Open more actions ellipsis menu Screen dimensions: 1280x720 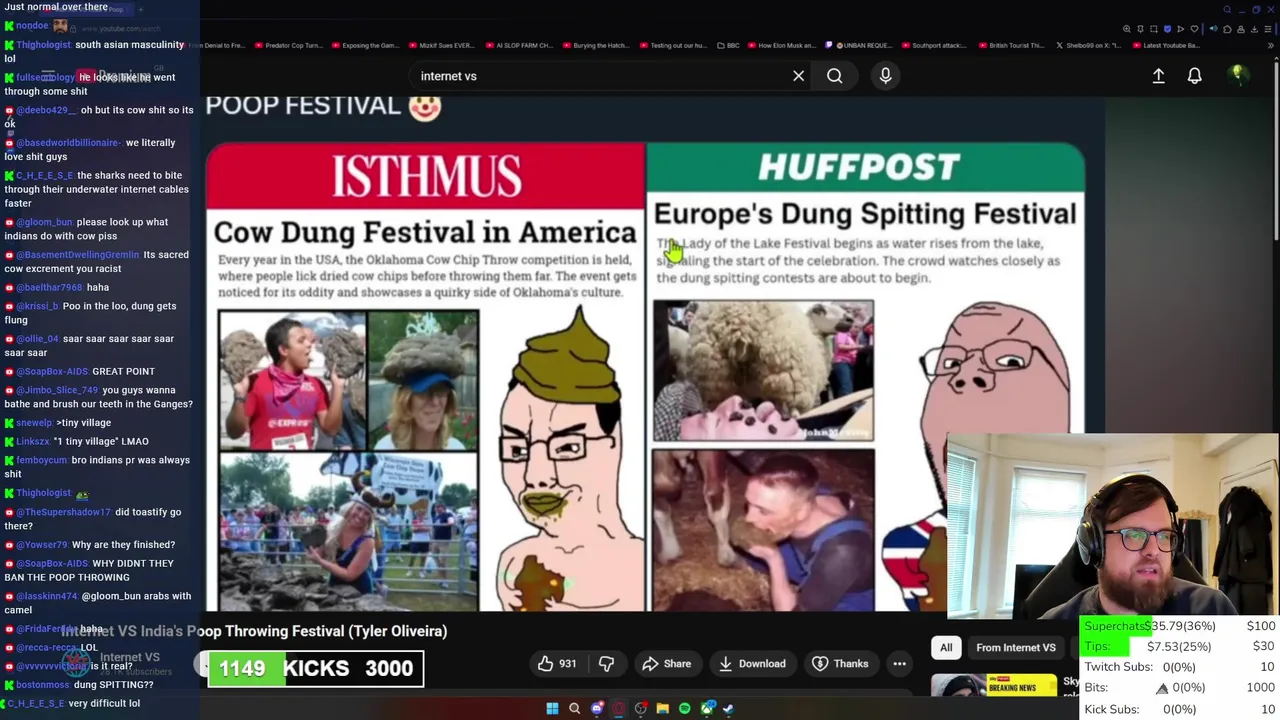[x=899, y=664]
